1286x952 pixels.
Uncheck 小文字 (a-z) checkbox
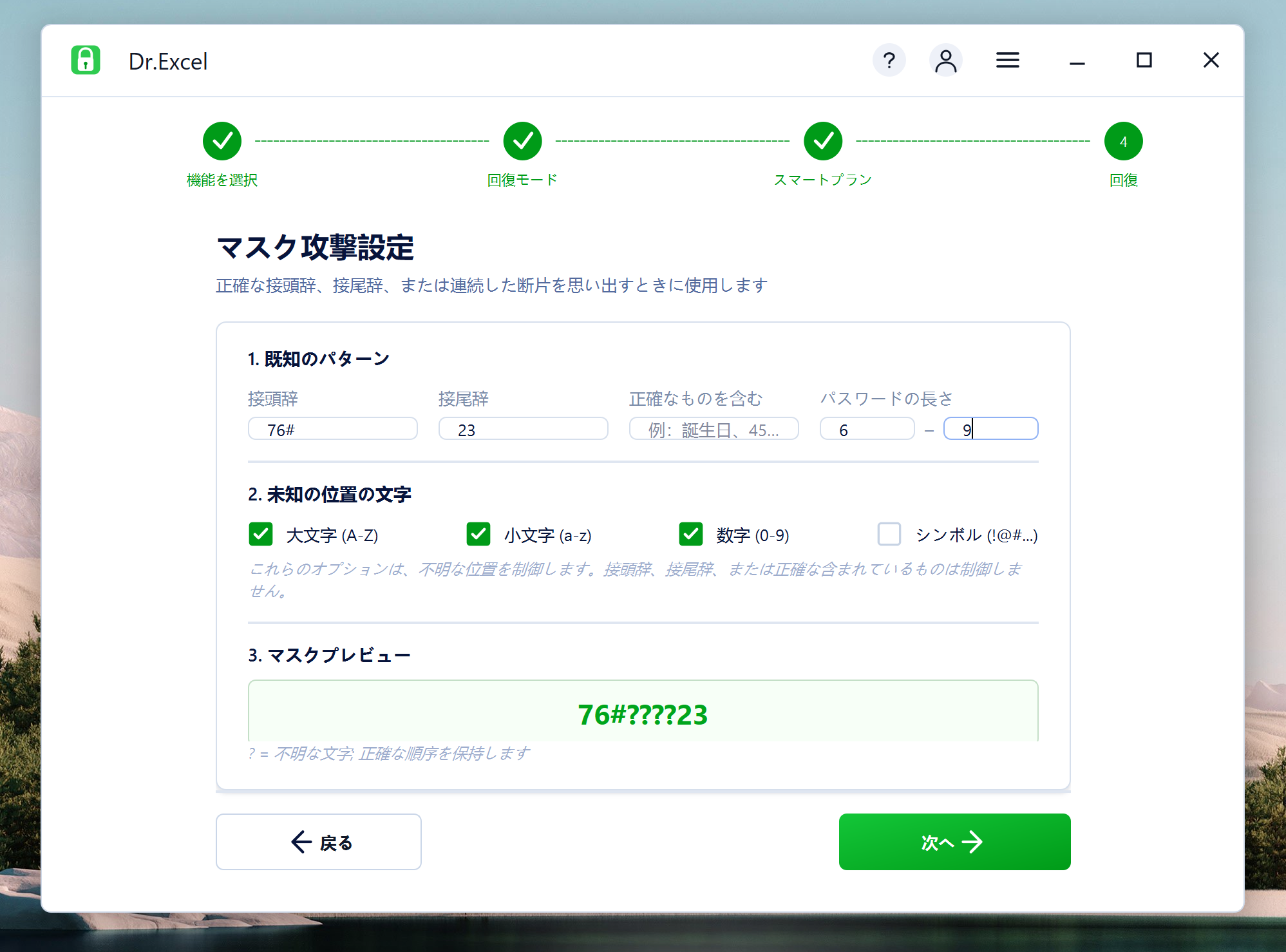pos(478,534)
